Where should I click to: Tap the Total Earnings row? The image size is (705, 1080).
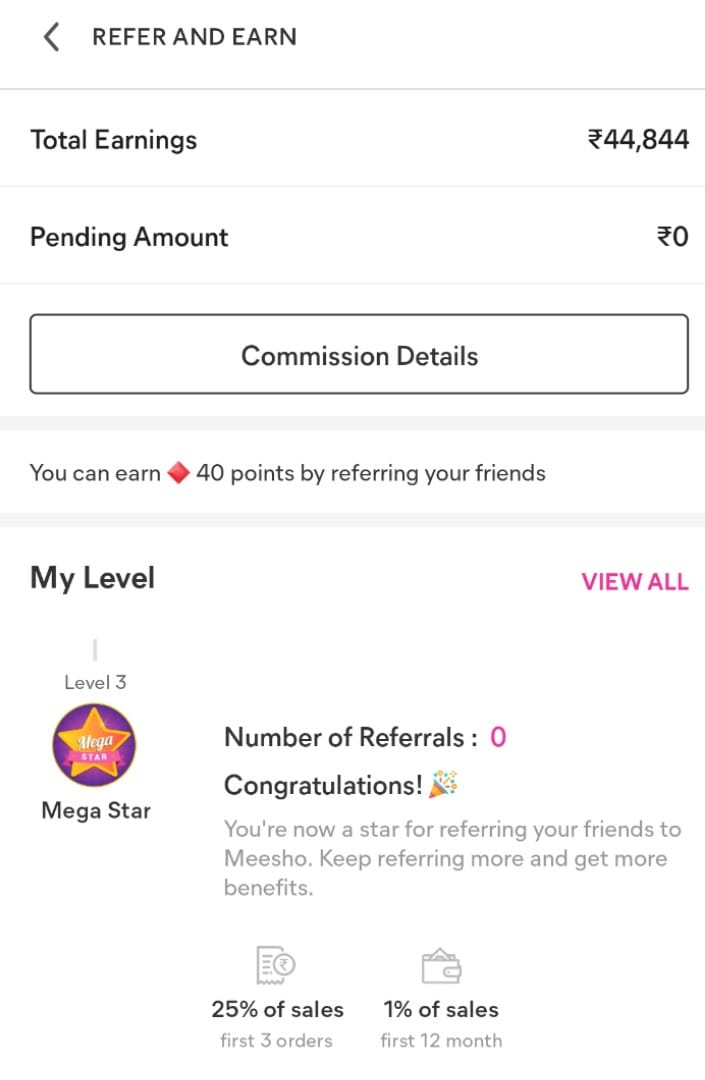click(x=352, y=139)
